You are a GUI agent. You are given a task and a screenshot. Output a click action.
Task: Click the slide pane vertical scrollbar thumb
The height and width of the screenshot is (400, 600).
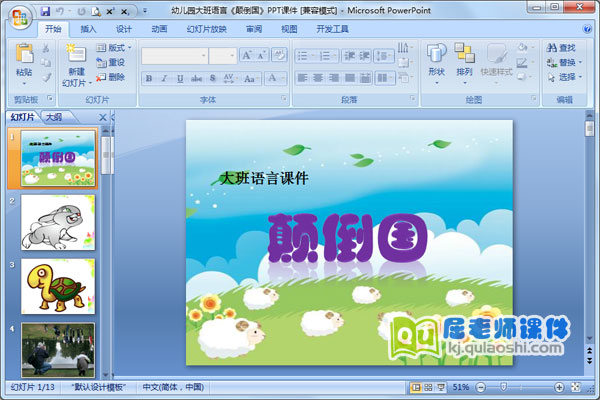pyautogui.click(x=590, y=129)
